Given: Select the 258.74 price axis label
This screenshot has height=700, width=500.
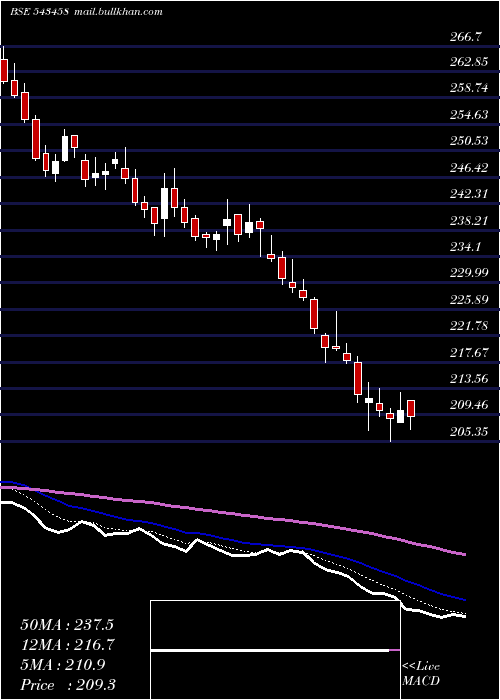Looking at the screenshot, I should pyautogui.click(x=469, y=88).
